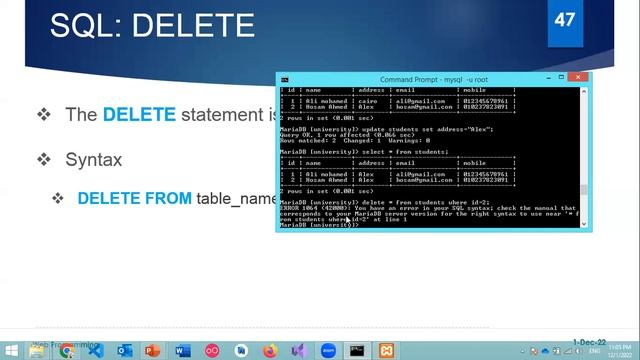The image size is (640, 360).
Task: Click the ENG language indicator in the tray
Action: (x=594, y=351)
